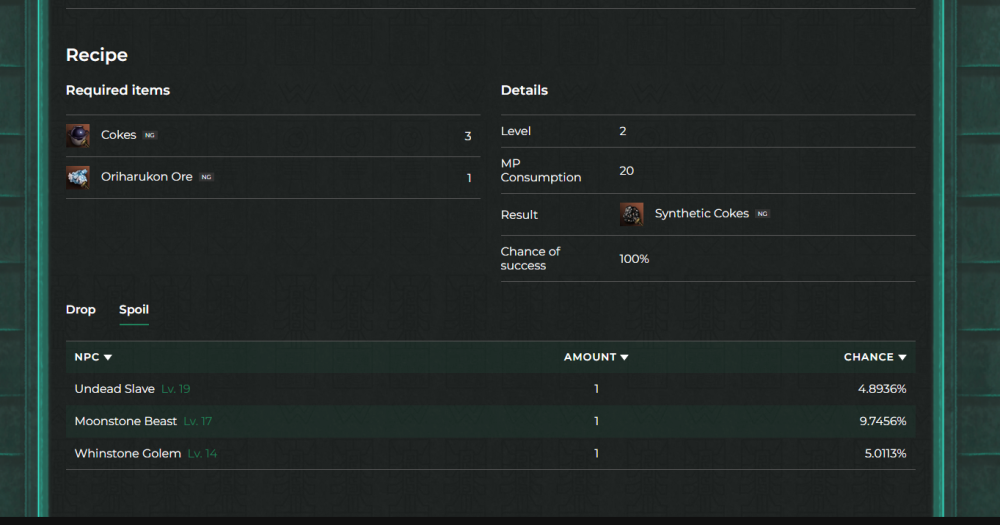1000x525 pixels.
Task: Open the Undead Slave NPC page
Action: (114, 389)
